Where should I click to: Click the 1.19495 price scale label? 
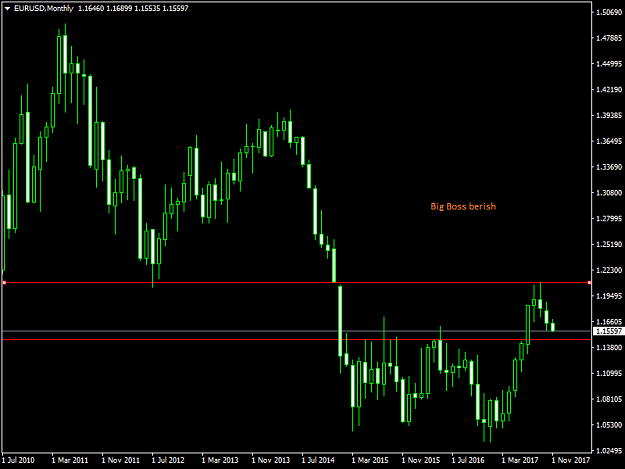click(609, 296)
